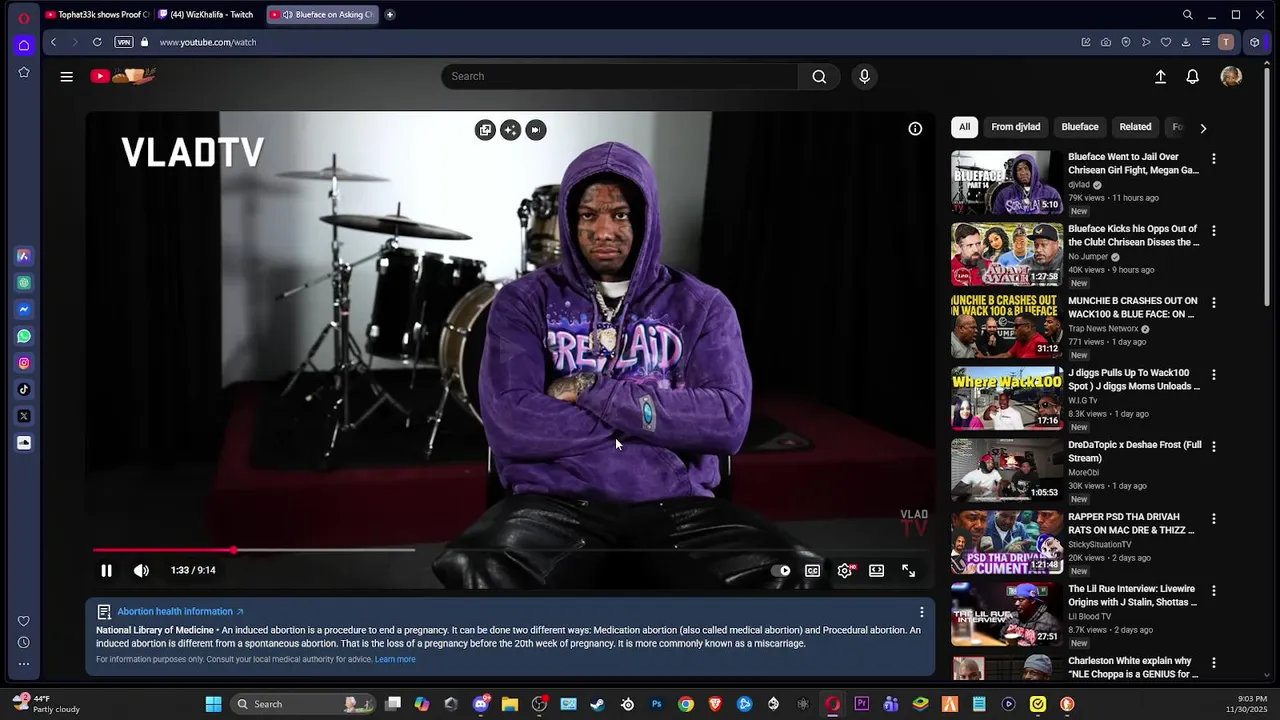Open a new browser tab
This screenshot has width=1280, height=720.
[390, 14]
